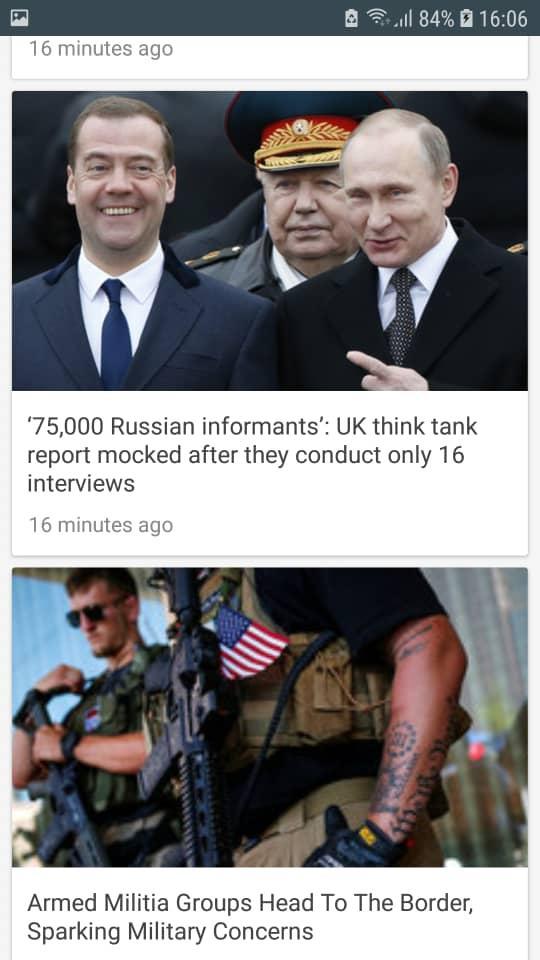Tap '16 minutes ago' on the topmost card
The image size is (540, 960).
(100, 48)
